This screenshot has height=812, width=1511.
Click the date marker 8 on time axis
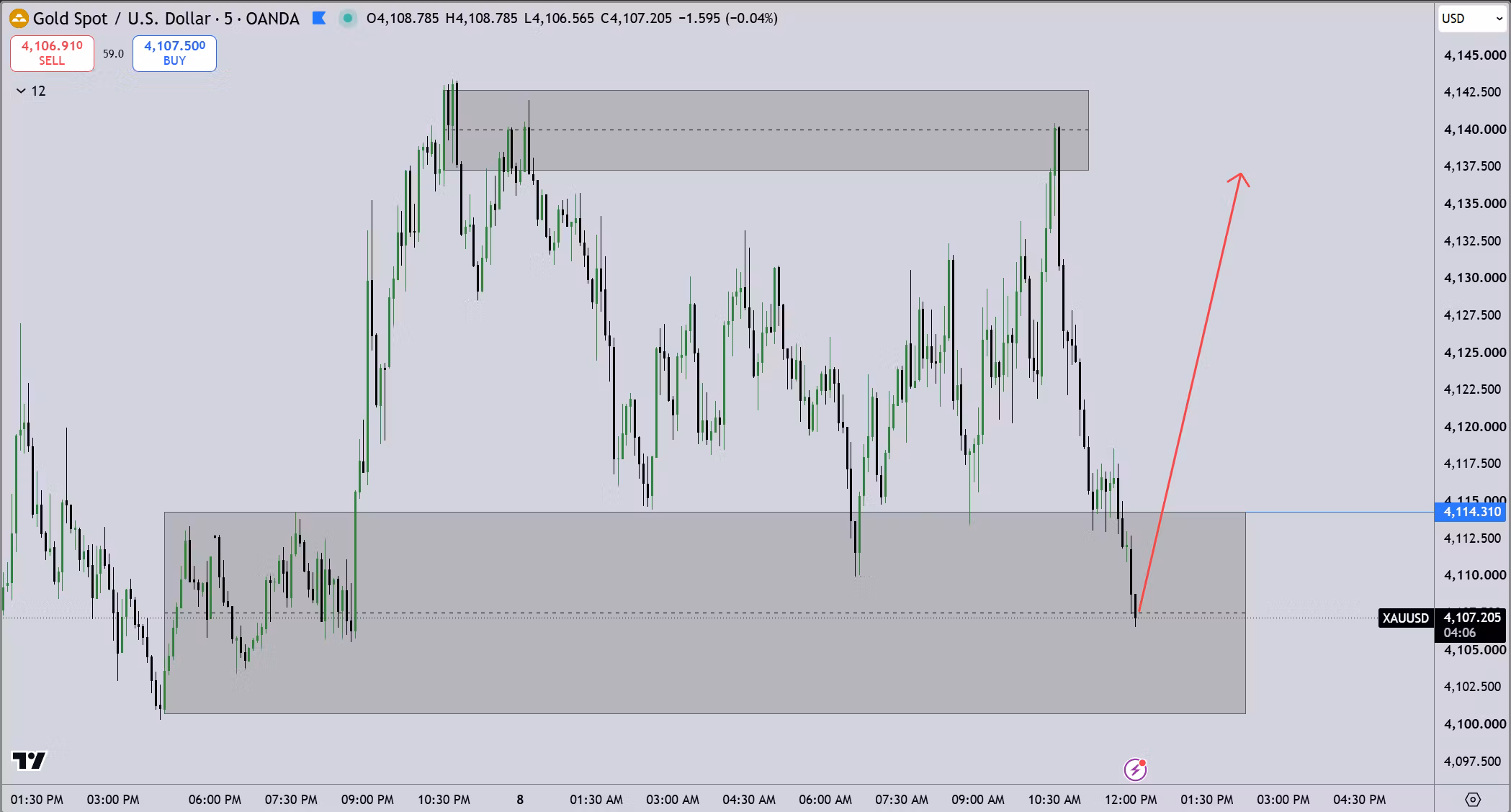tap(520, 800)
